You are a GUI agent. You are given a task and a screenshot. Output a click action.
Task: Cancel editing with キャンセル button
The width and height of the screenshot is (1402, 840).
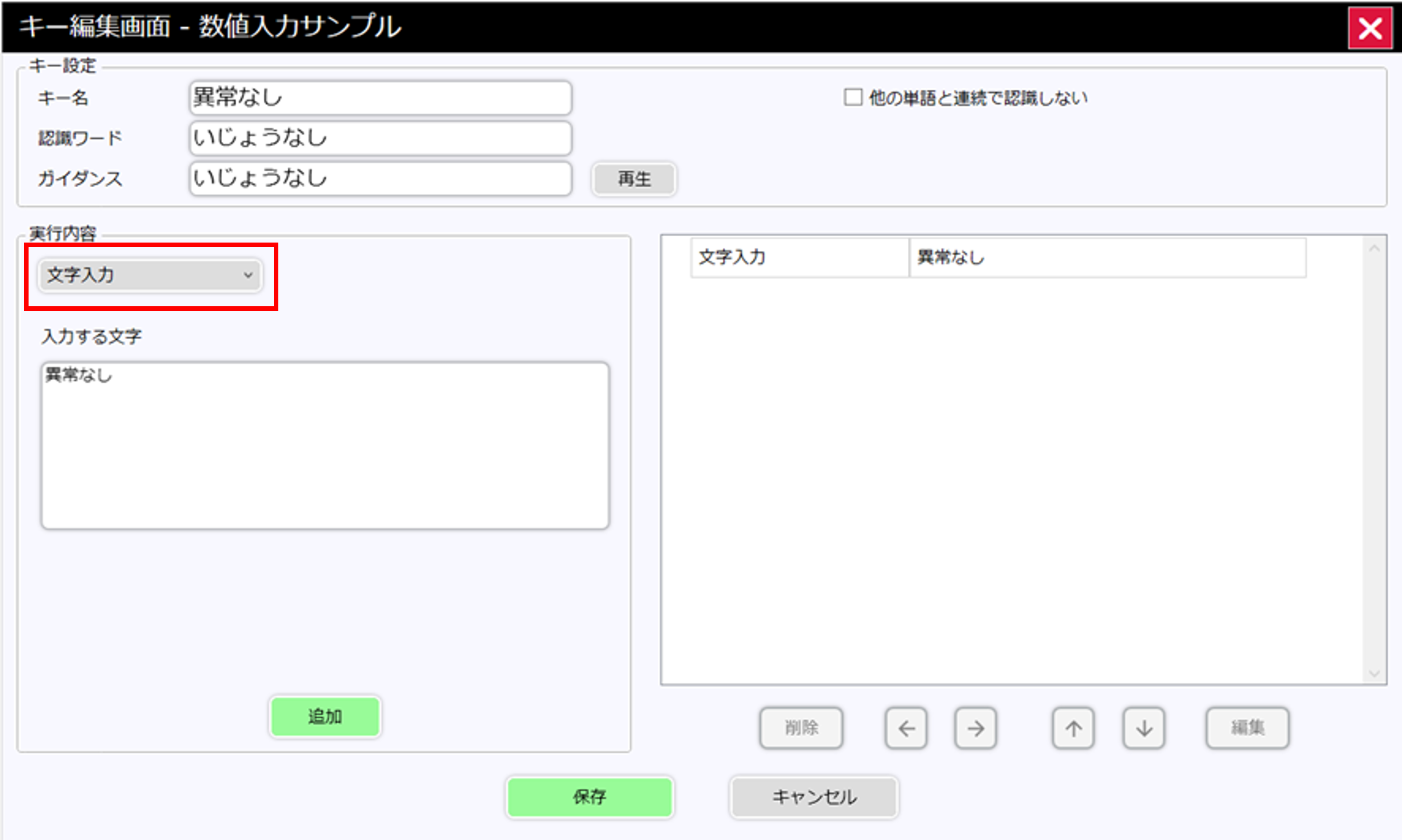814,797
